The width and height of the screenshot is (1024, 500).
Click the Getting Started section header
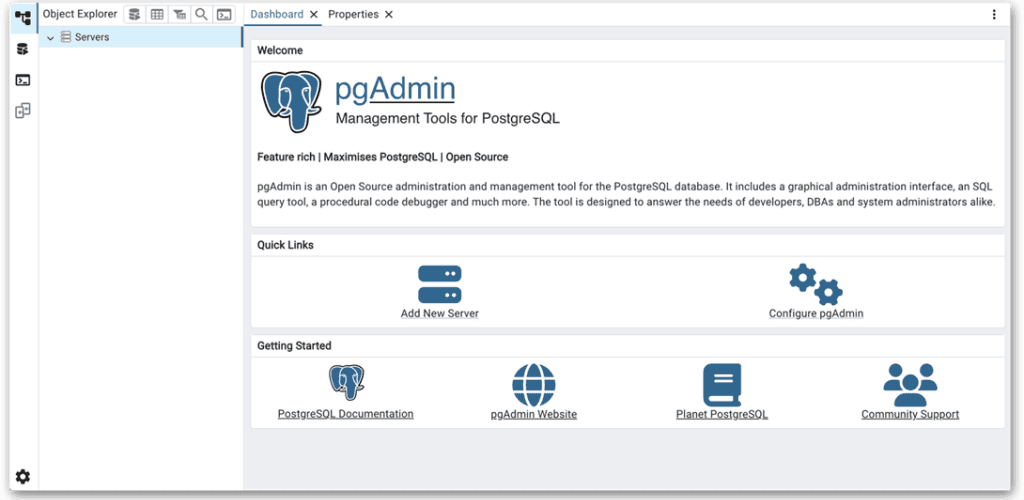[x=294, y=346]
